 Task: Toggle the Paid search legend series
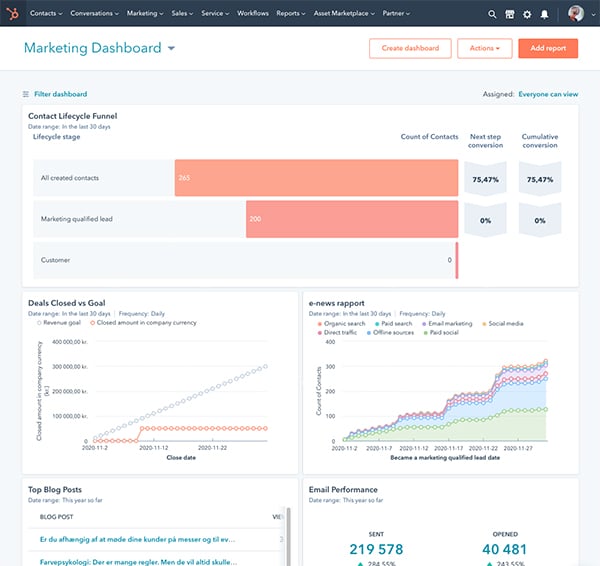click(393, 323)
